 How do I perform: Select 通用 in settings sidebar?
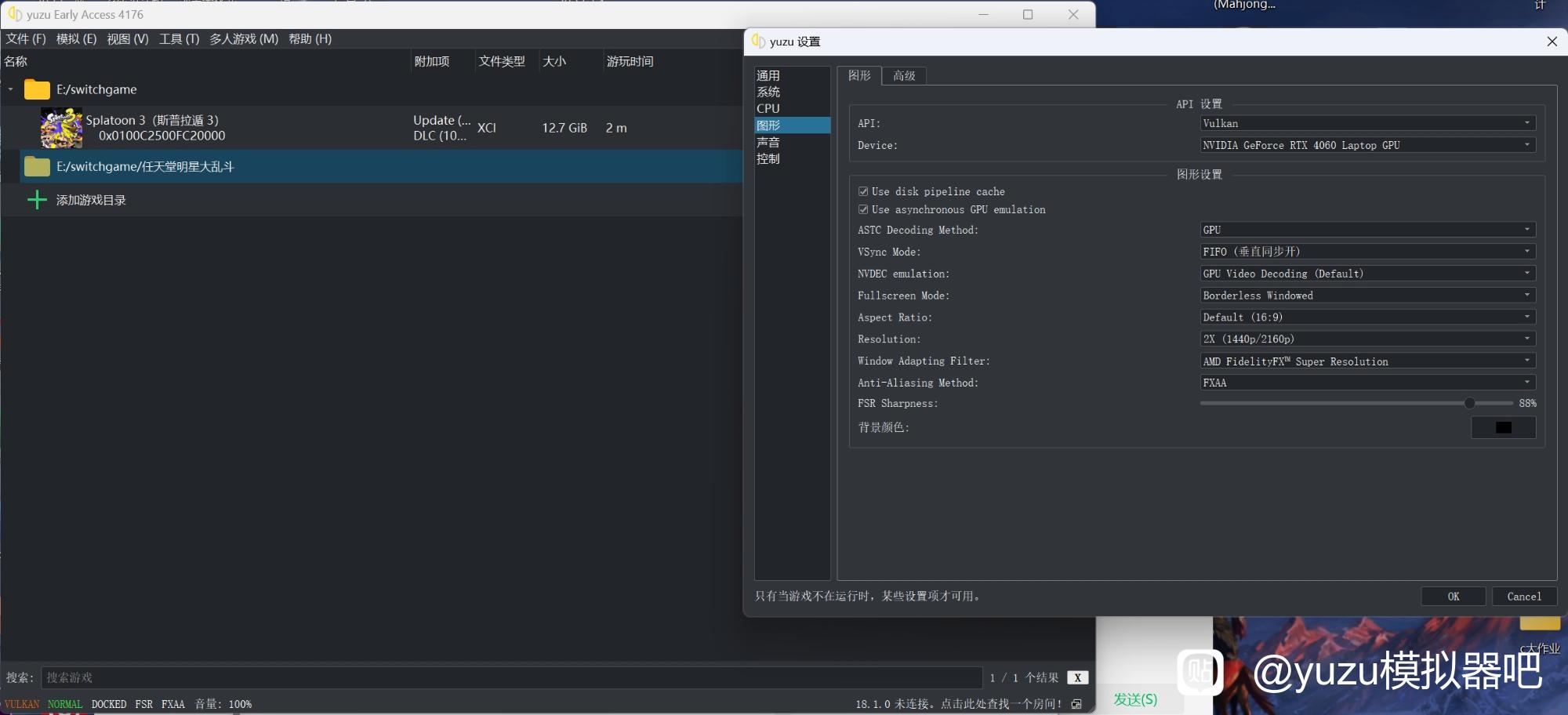point(792,75)
